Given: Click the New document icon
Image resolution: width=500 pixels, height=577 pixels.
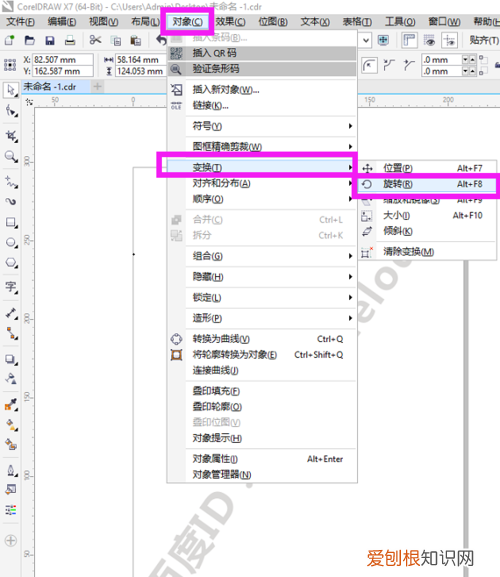Looking at the screenshot, I should point(9,40).
